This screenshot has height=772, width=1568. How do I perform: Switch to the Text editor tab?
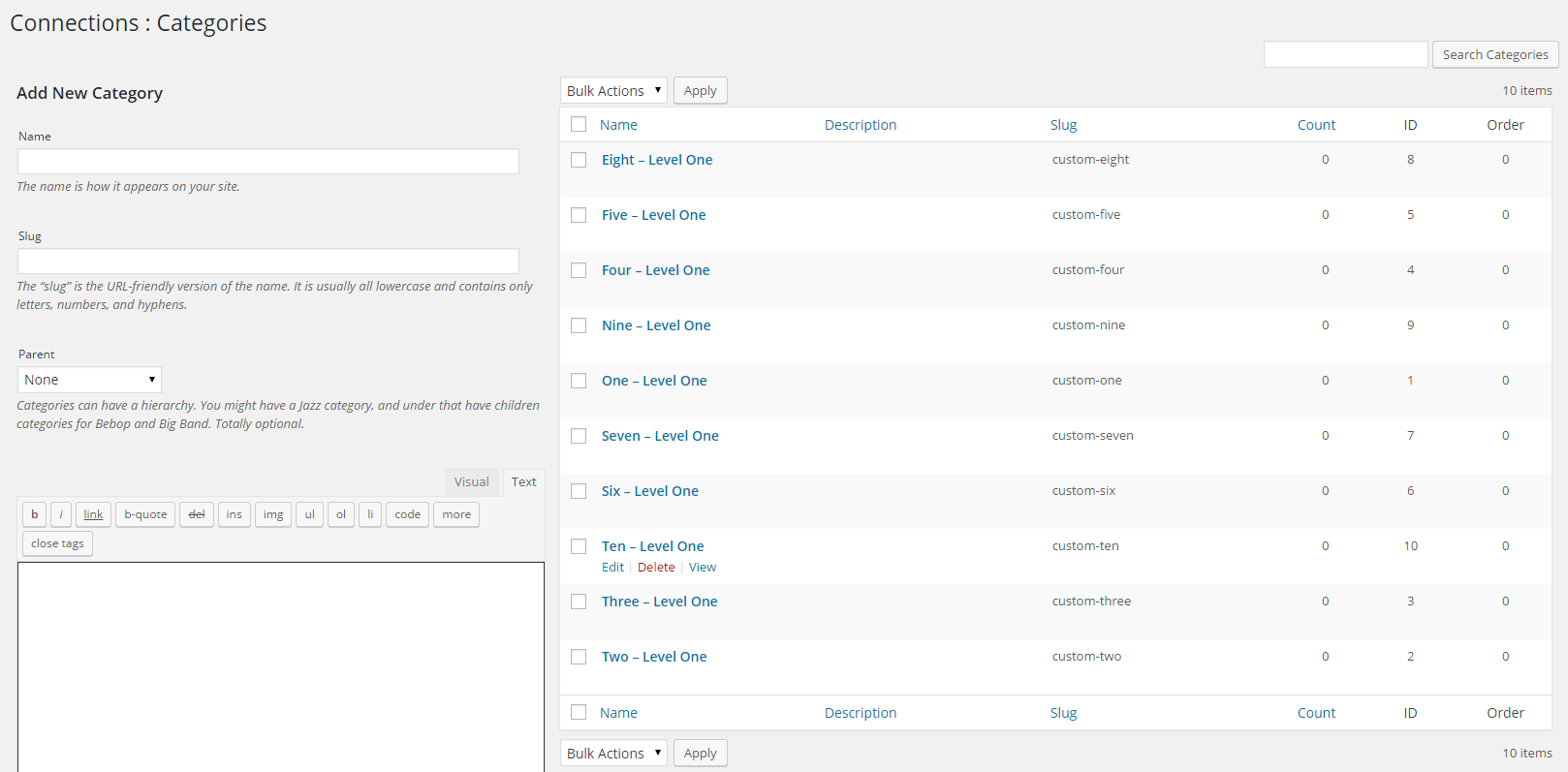pyautogui.click(x=524, y=482)
